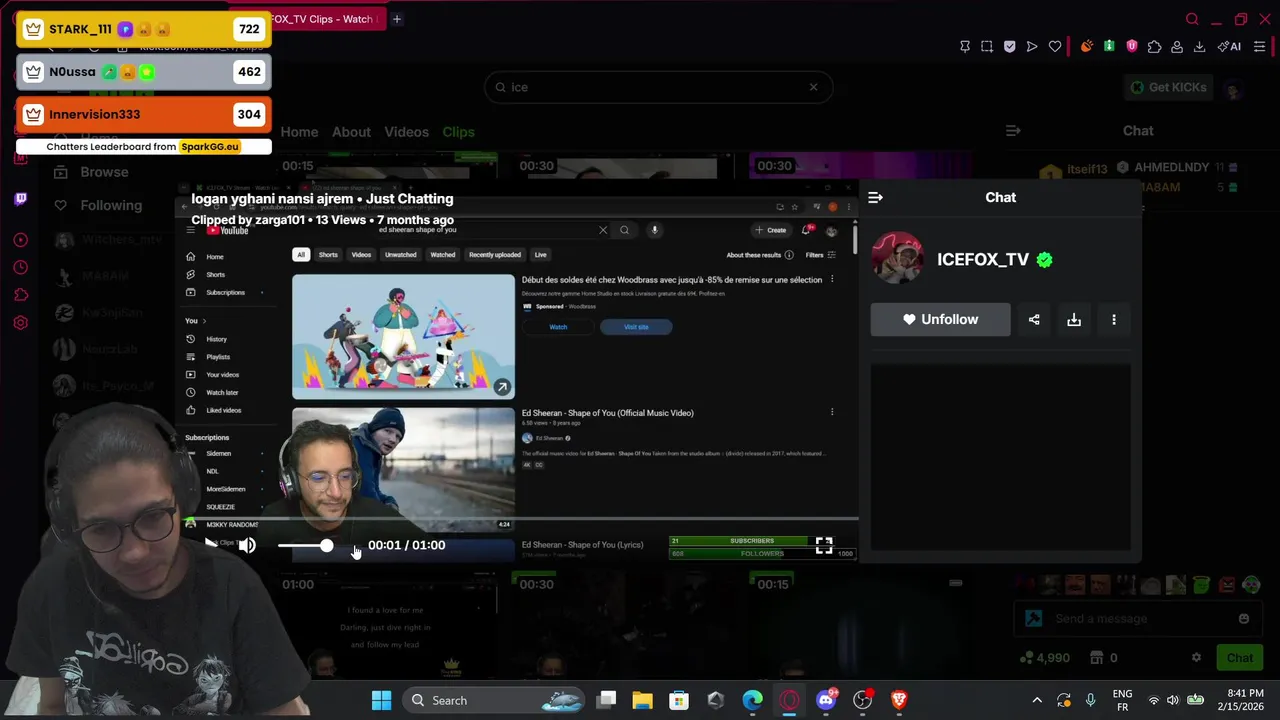Screen dimensions: 1280x720
Task: Click Innervision333 leaderboard entry
Action: 143,114
